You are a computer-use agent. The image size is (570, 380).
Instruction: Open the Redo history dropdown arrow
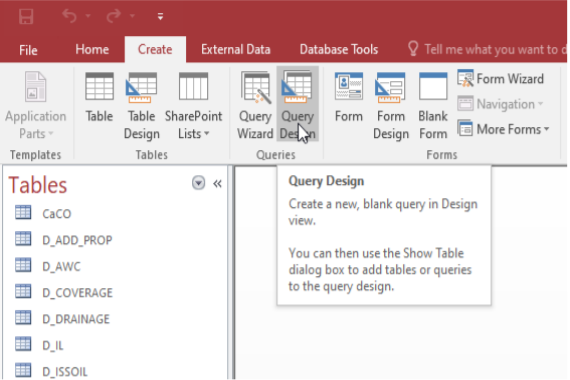[x=132, y=16]
